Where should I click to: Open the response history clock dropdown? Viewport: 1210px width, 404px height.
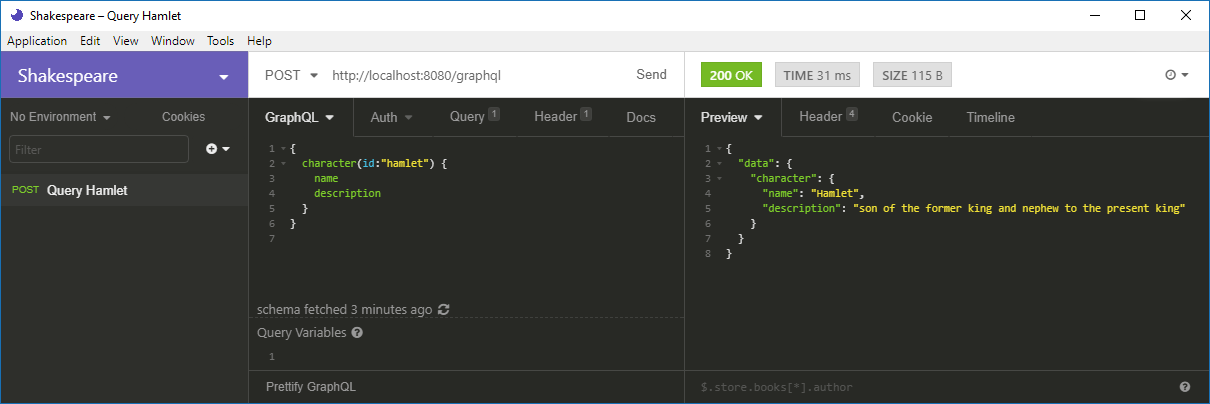(x=1176, y=75)
